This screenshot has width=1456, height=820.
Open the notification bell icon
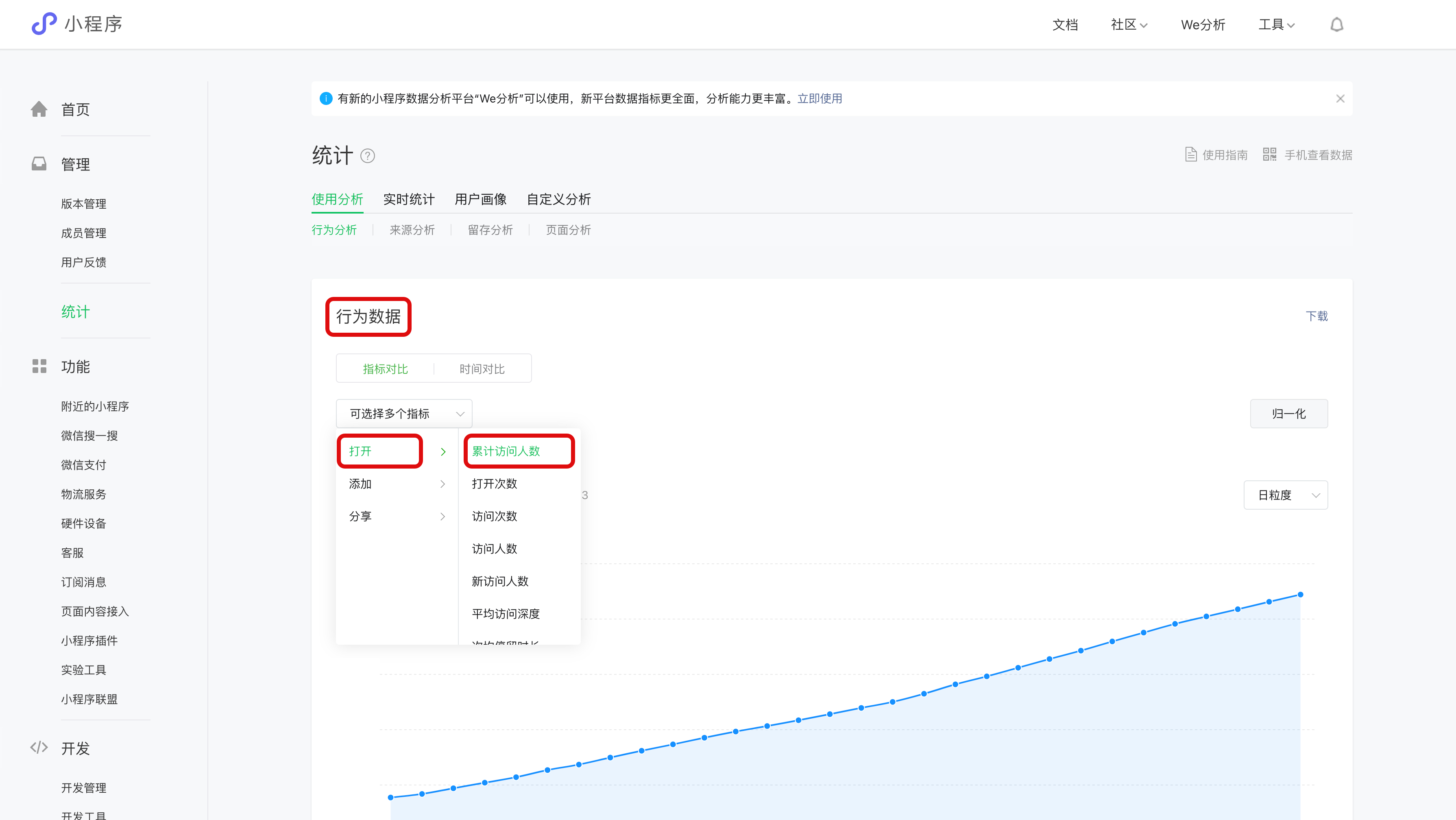pyautogui.click(x=1336, y=24)
